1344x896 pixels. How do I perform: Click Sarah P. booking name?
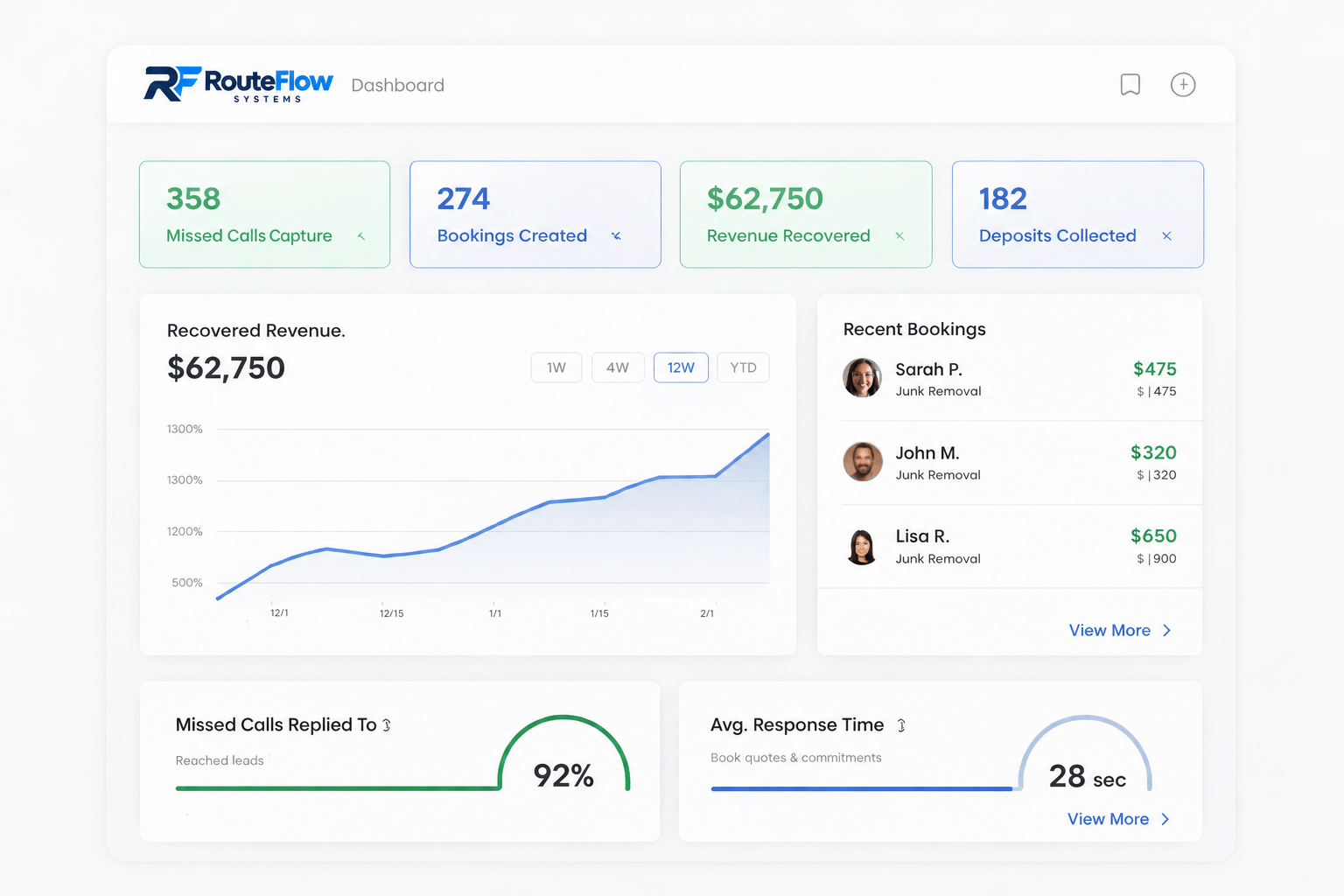point(928,369)
